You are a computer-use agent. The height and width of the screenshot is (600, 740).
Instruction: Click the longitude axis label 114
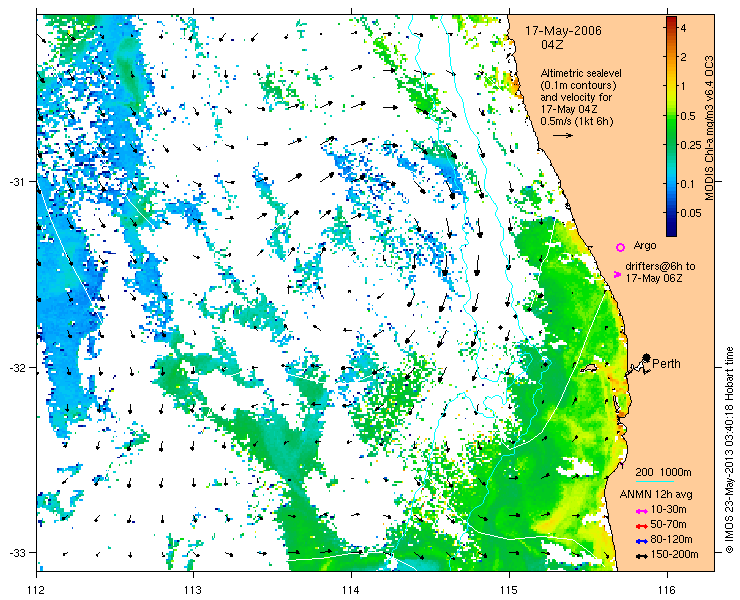point(351,590)
